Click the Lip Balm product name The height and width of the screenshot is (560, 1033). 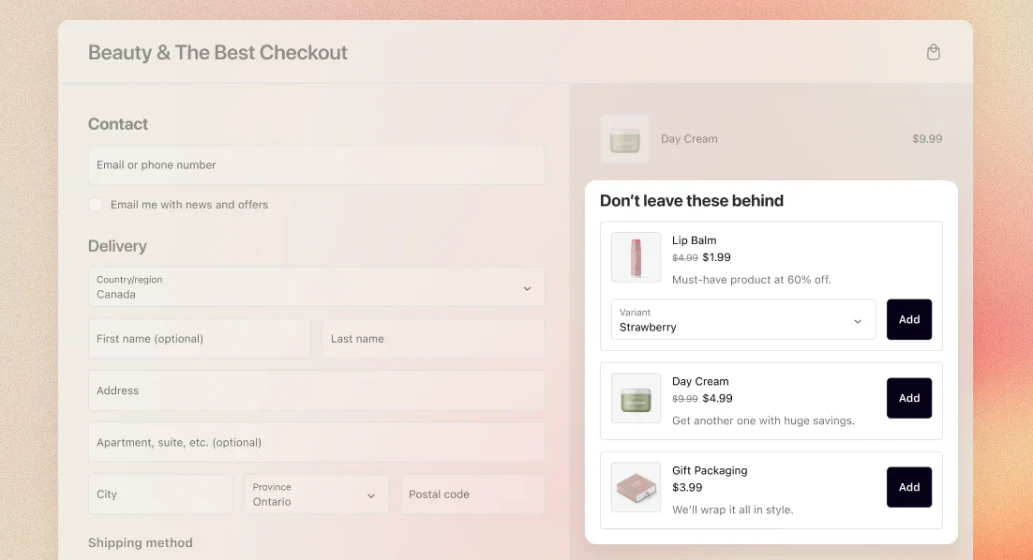coord(694,240)
